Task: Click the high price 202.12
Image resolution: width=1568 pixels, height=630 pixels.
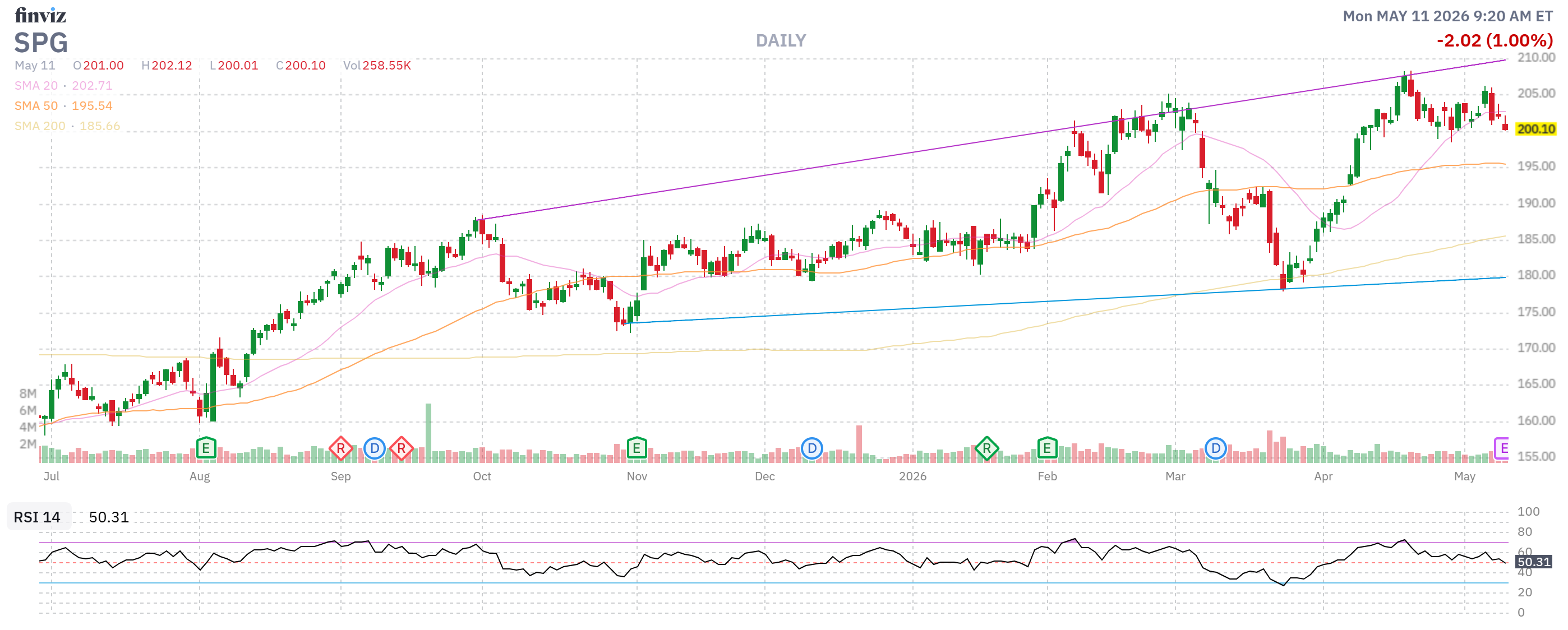Action: 172,66
